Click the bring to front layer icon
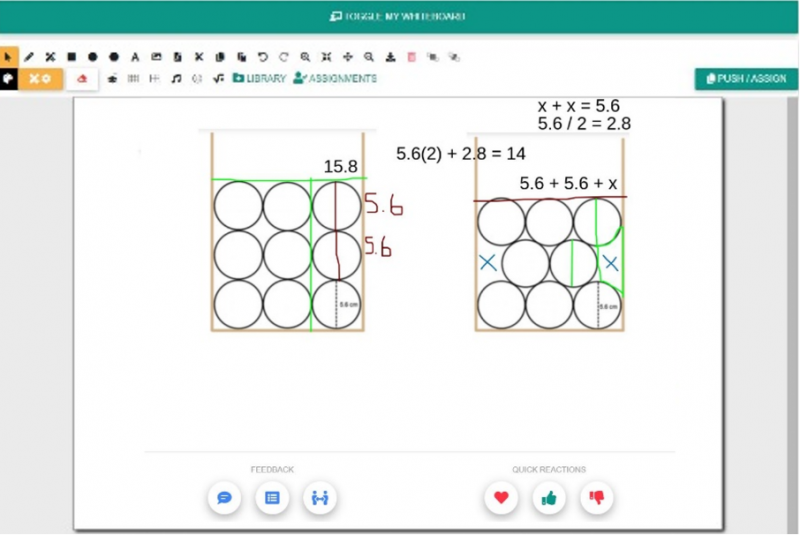The height and width of the screenshot is (535, 800). click(433, 57)
